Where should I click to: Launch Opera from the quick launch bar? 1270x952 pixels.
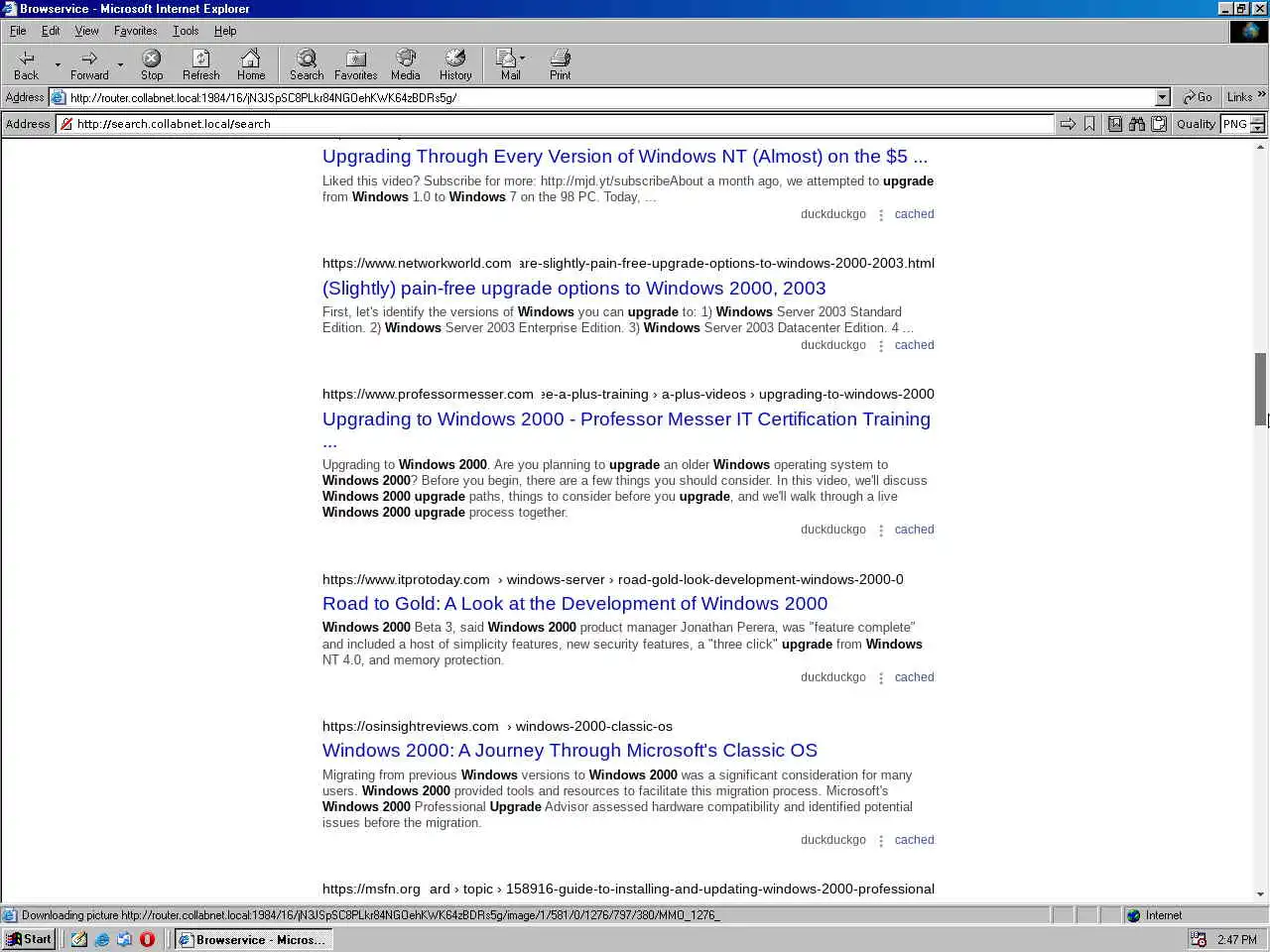147,939
